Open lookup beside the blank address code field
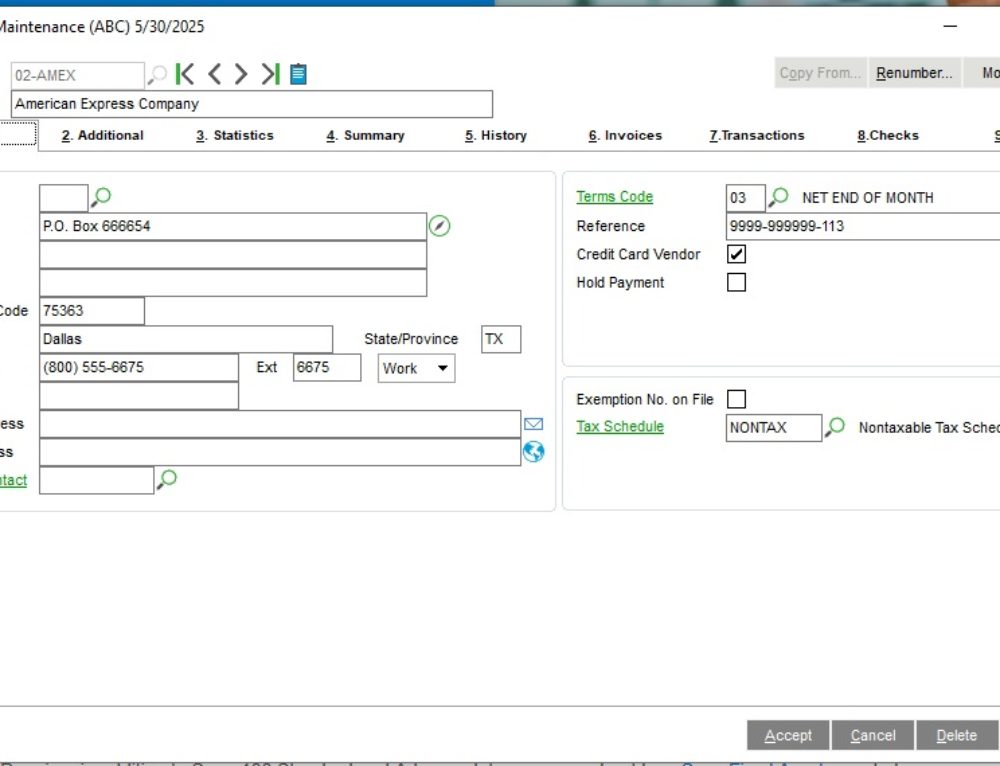Screen dimensions: 1000x766 click(101, 197)
